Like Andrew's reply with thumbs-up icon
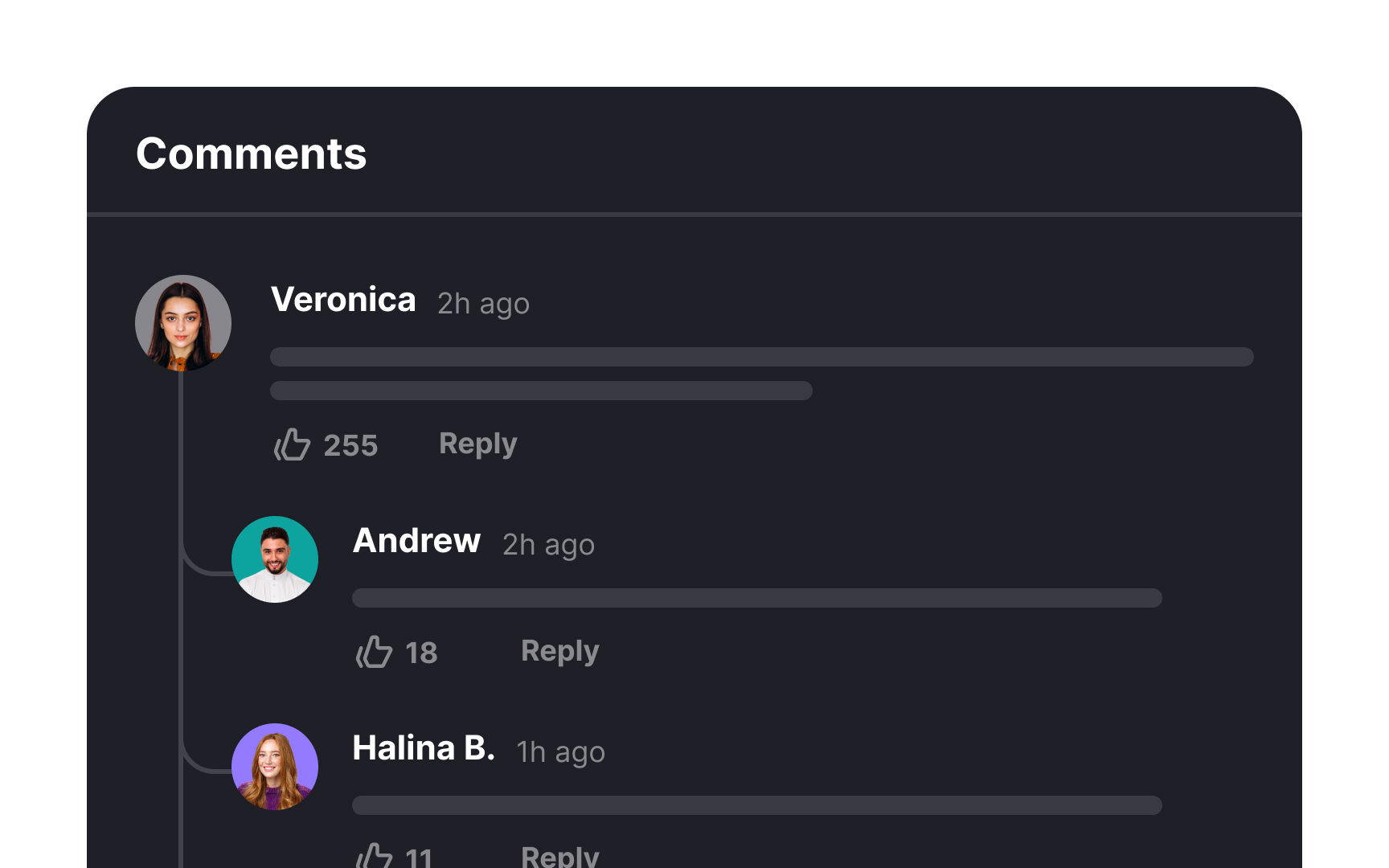 (374, 652)
